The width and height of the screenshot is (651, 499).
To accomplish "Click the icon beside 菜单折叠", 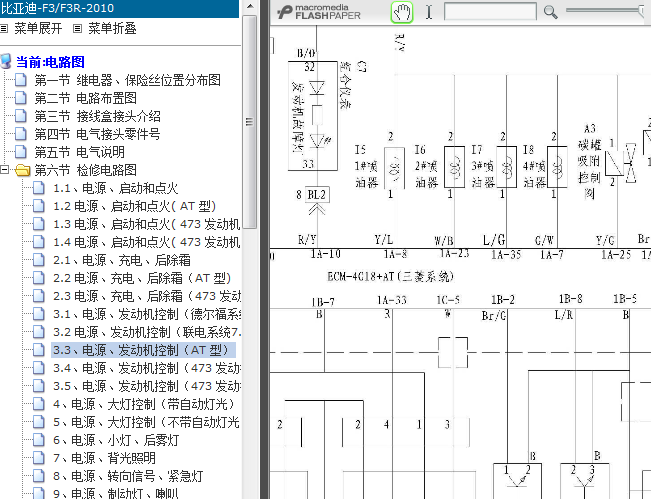I will click(77, 29).
